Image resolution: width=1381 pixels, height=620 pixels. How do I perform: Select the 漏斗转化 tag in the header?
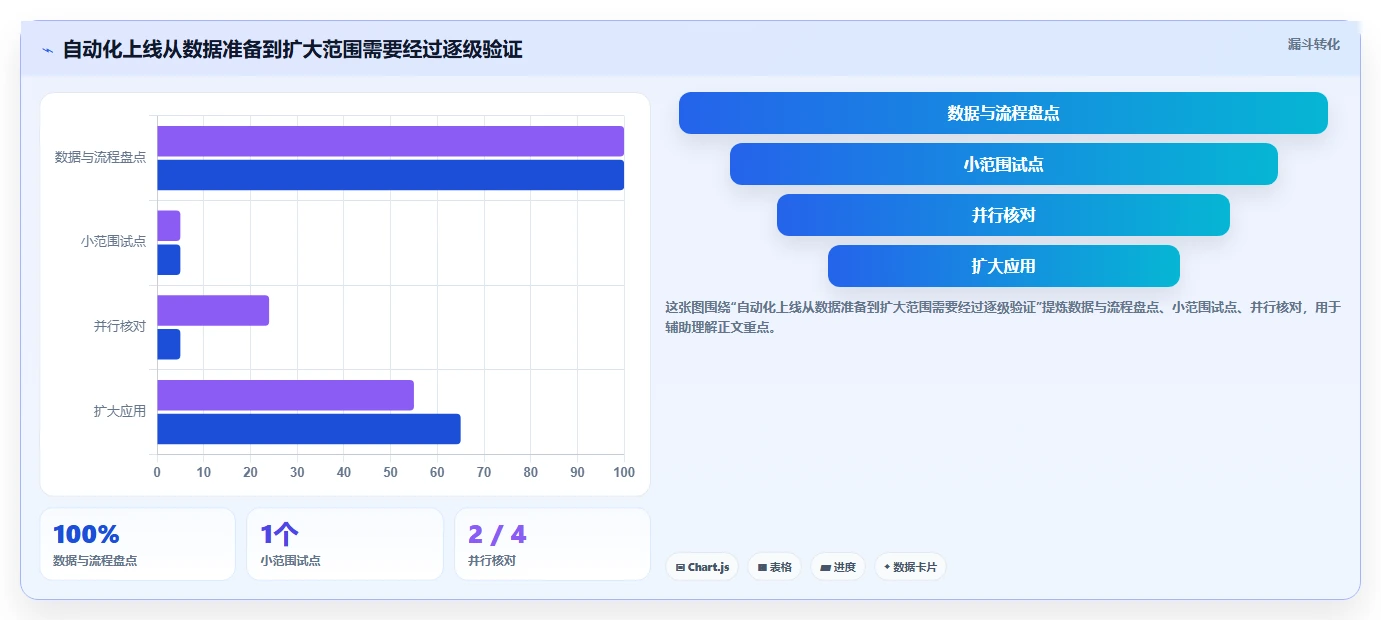tap(1313, 44)
